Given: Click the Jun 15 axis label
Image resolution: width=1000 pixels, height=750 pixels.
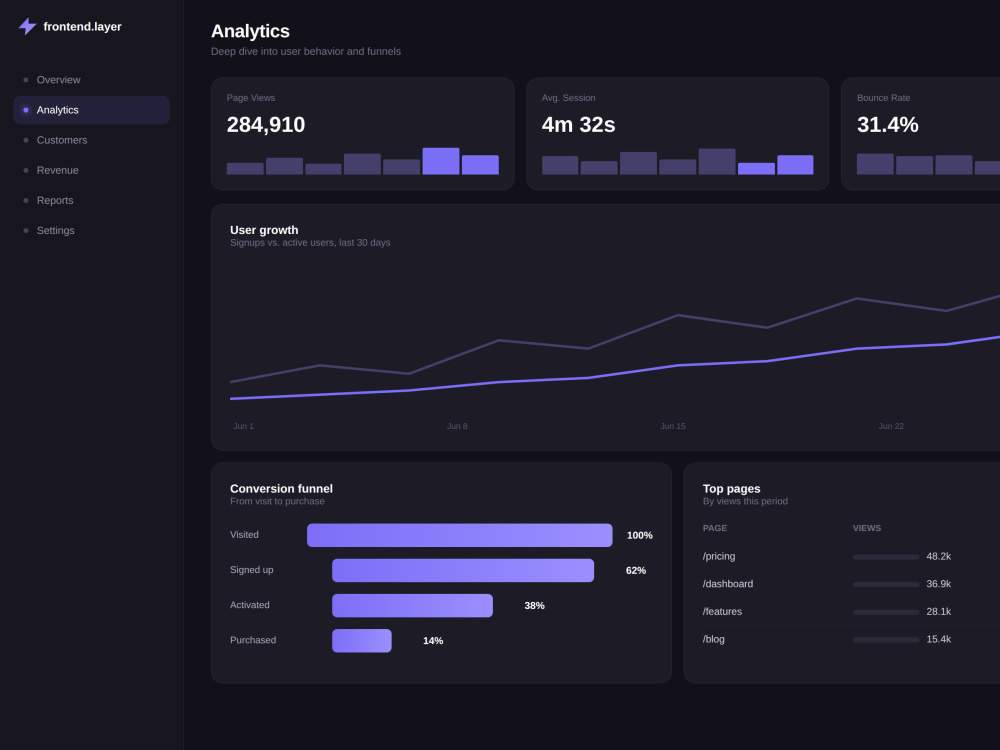Looking at the screenshot, I should coord(673,426).
